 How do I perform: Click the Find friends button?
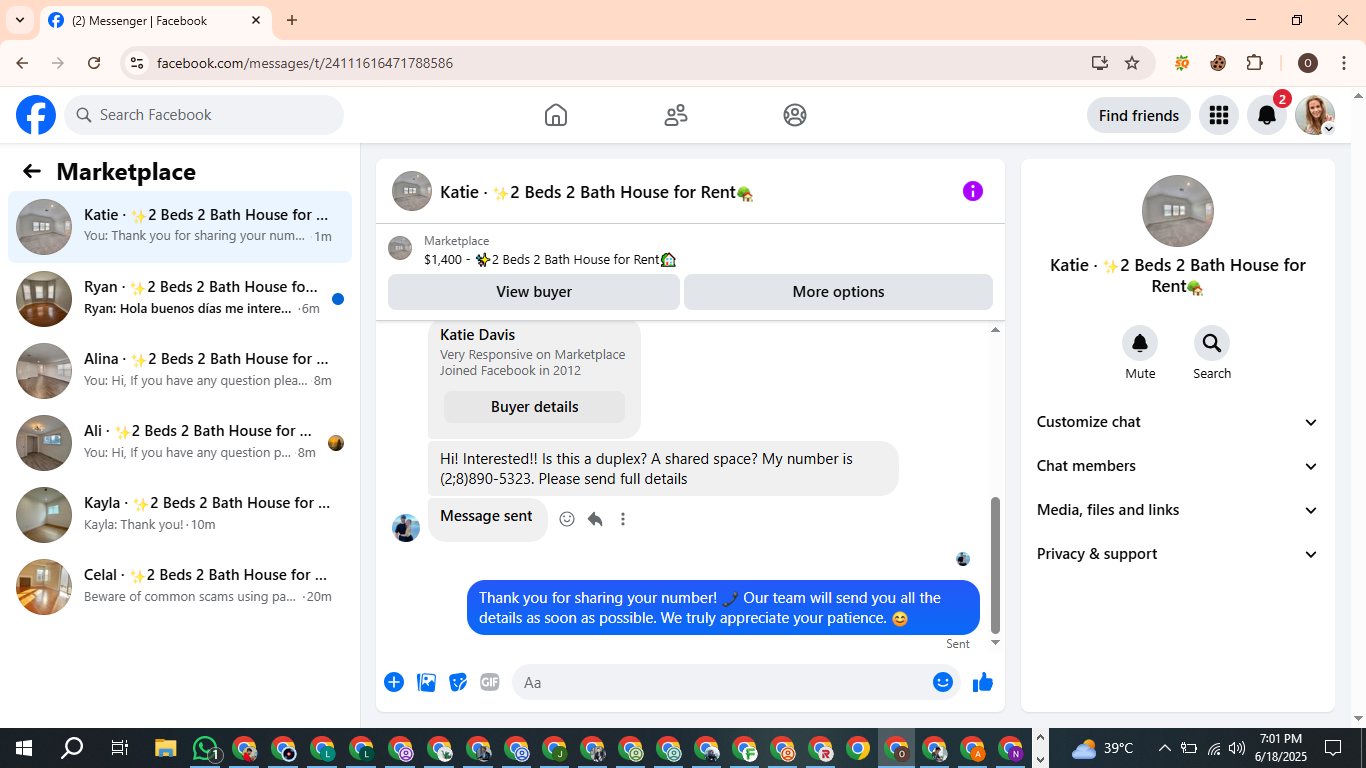click(1139, 115)
